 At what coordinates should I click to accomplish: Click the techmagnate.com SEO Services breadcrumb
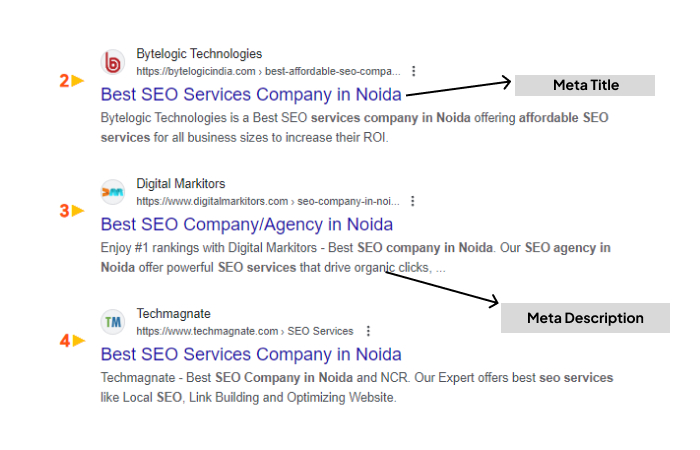tap(245, 331)
